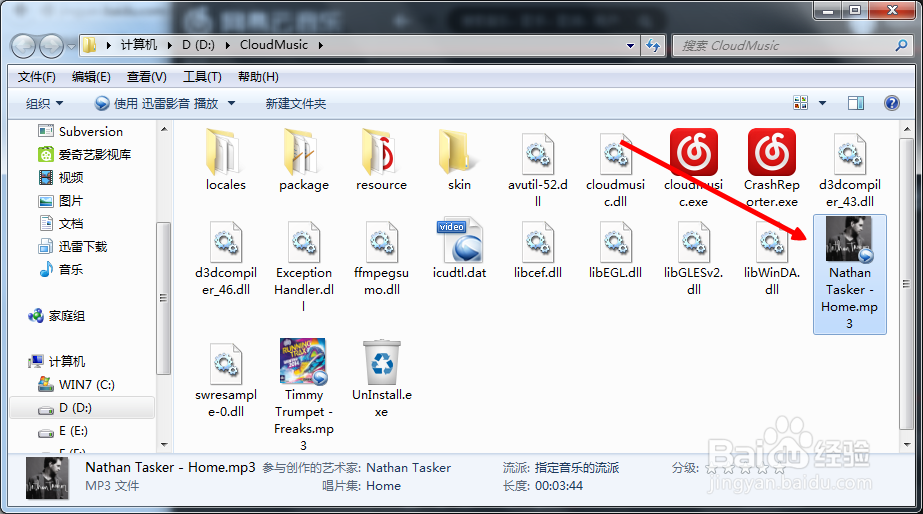This screenshot has height=514, width=923.
Task: Select the ffmpegsumo.dll file
Action: pyautogui.click(x=381, y=258)
